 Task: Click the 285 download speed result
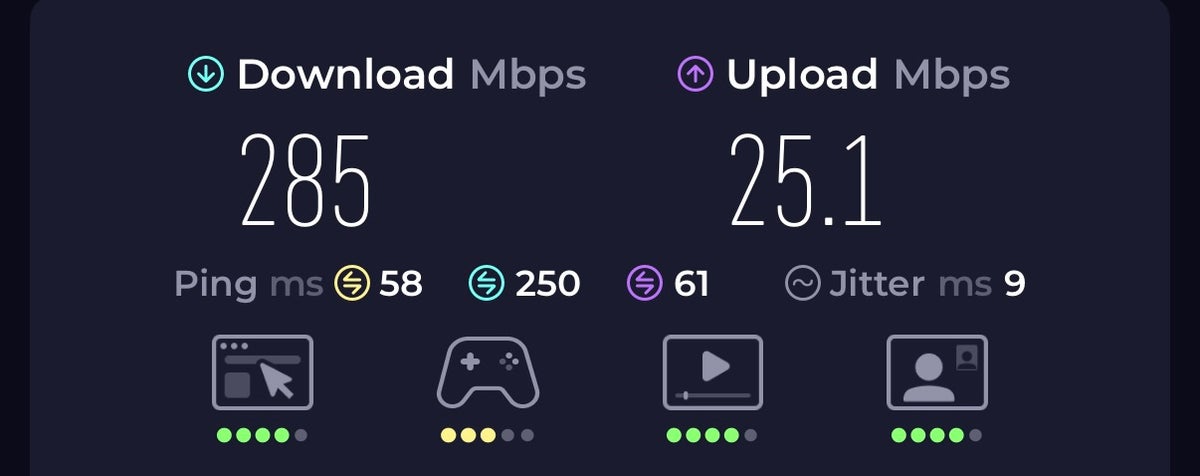(306, 180)
